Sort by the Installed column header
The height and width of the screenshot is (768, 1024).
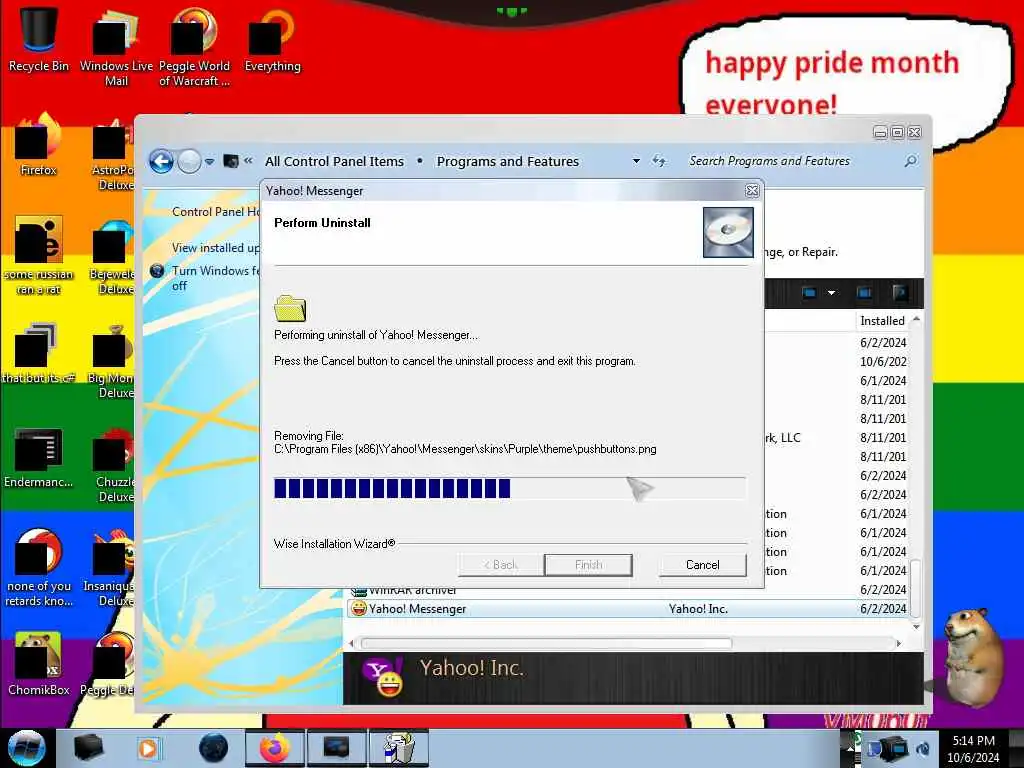(882, 321)
